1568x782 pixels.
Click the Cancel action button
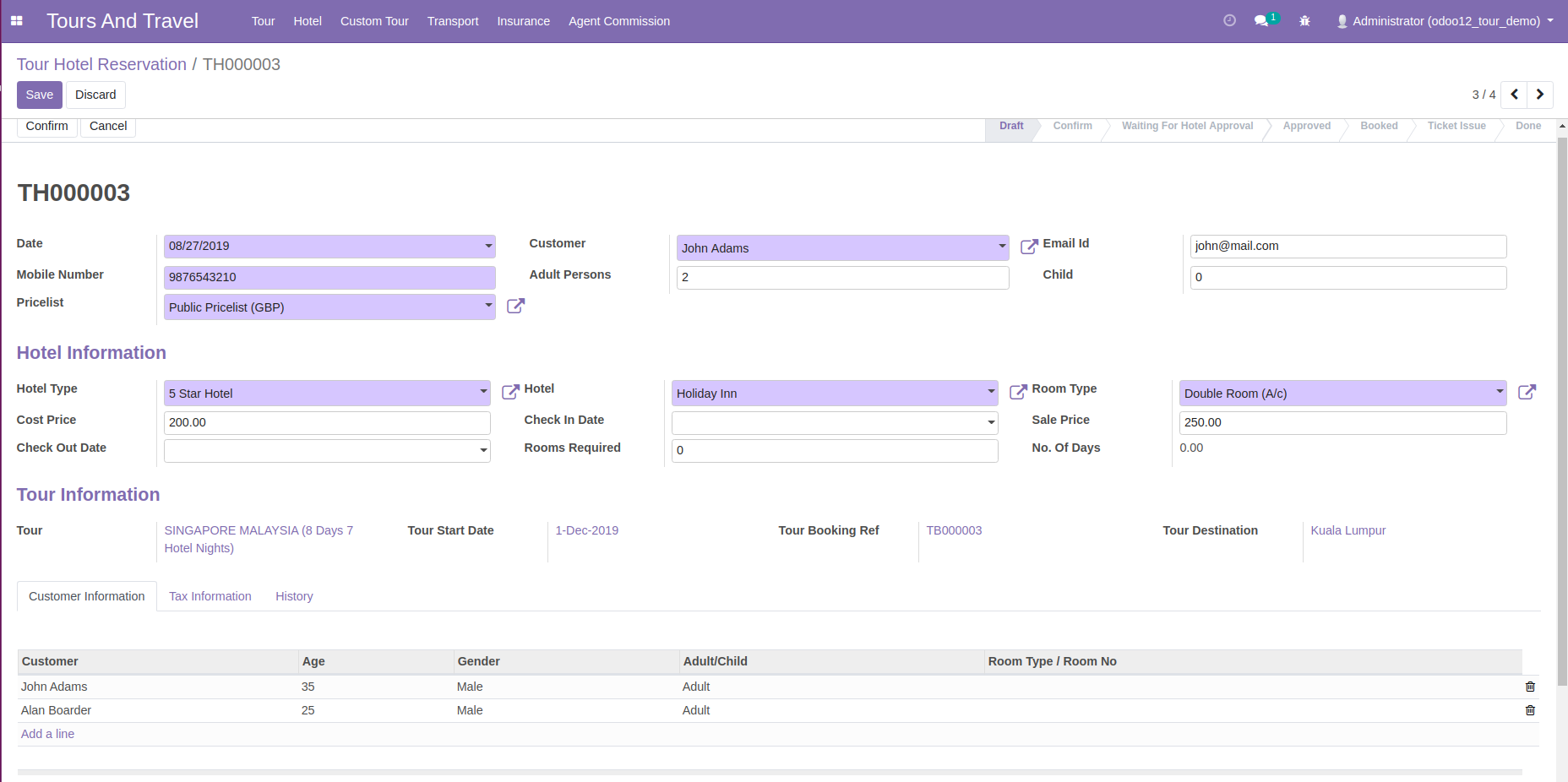pyautogui.click(x=108, y=126)
